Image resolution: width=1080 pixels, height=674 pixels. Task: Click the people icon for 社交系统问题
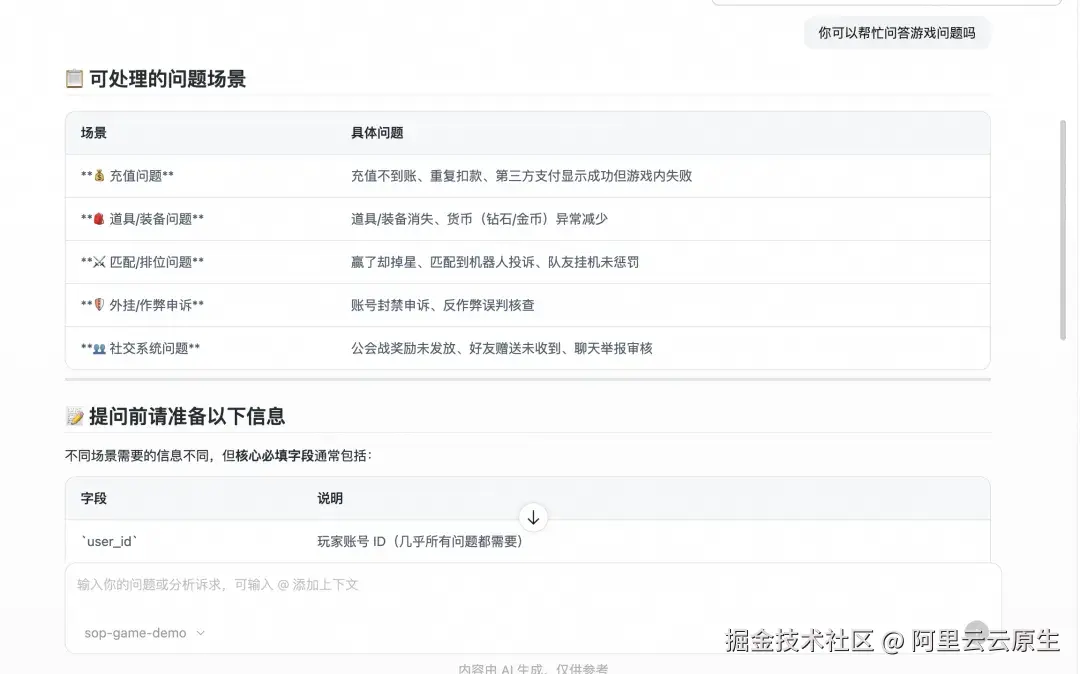pos(100,347)
